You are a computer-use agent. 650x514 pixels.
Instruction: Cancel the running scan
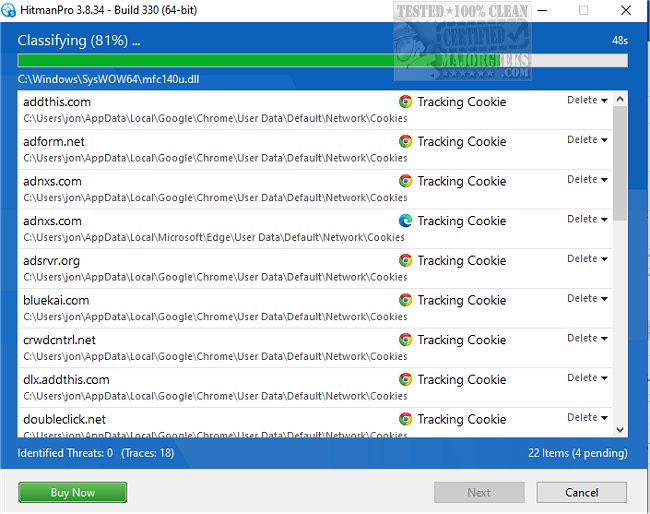[x=581, y=492]
